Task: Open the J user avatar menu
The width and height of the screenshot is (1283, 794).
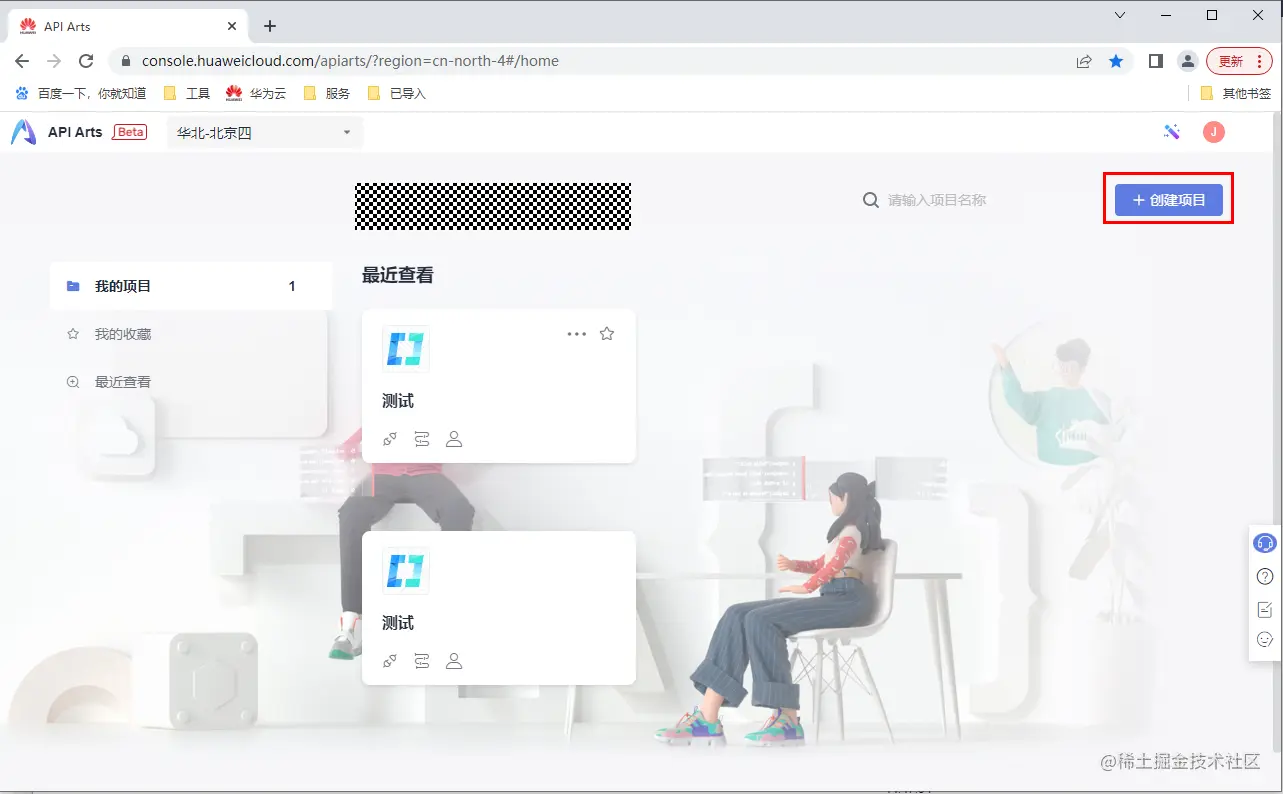Action: (x=1214, y=132)
